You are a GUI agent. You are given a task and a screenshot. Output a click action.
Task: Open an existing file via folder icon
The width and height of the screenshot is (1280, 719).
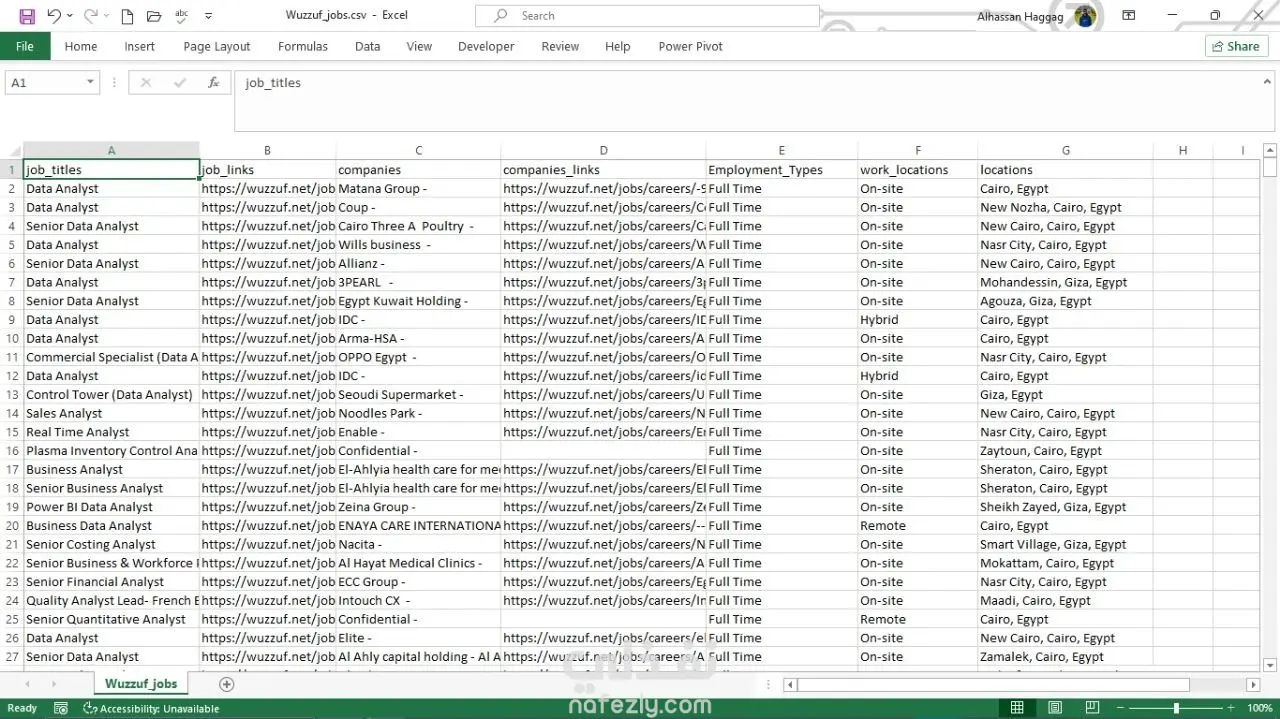pos(153,16)
